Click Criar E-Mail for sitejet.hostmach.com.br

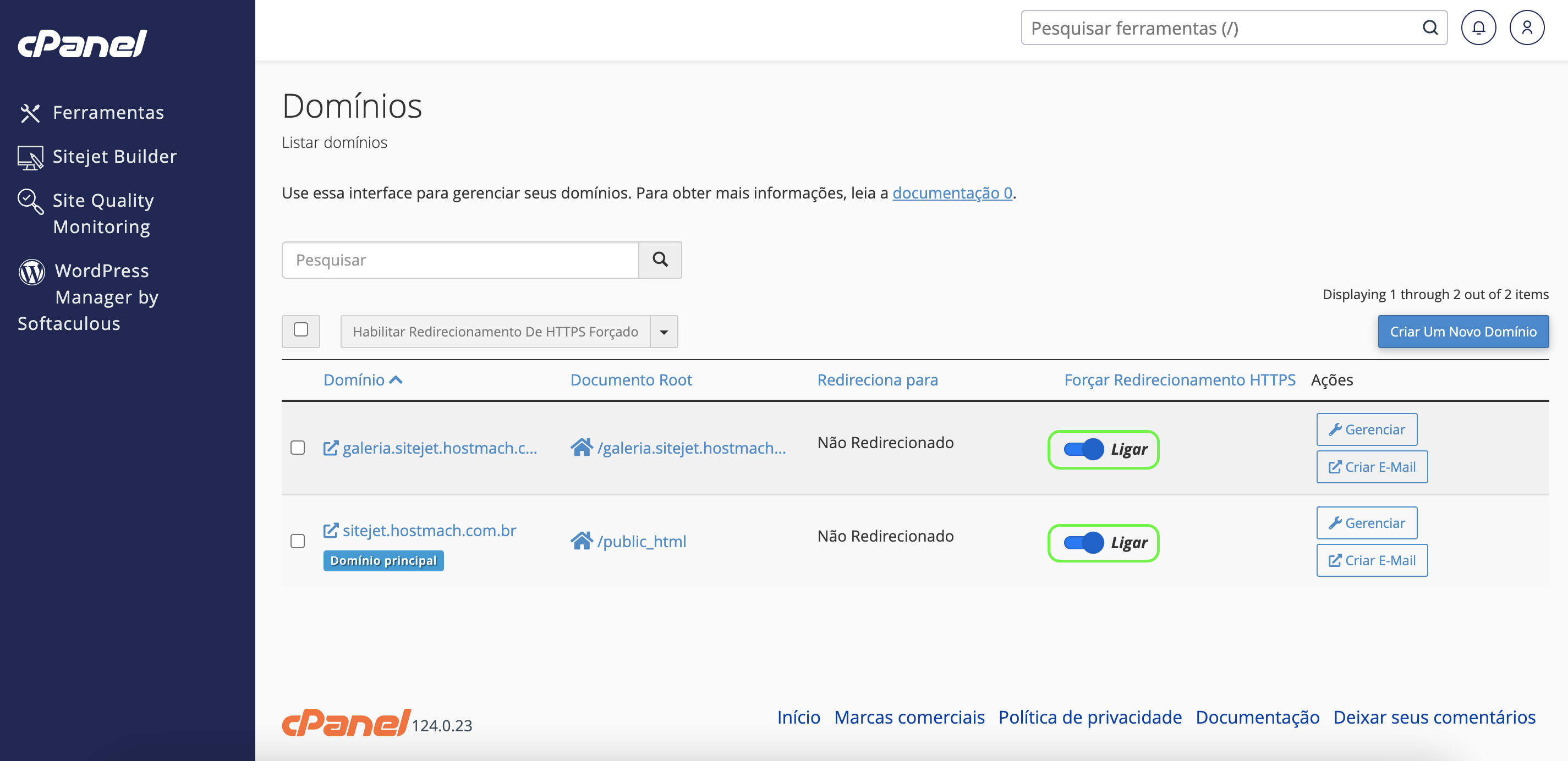coord(1372,561)
